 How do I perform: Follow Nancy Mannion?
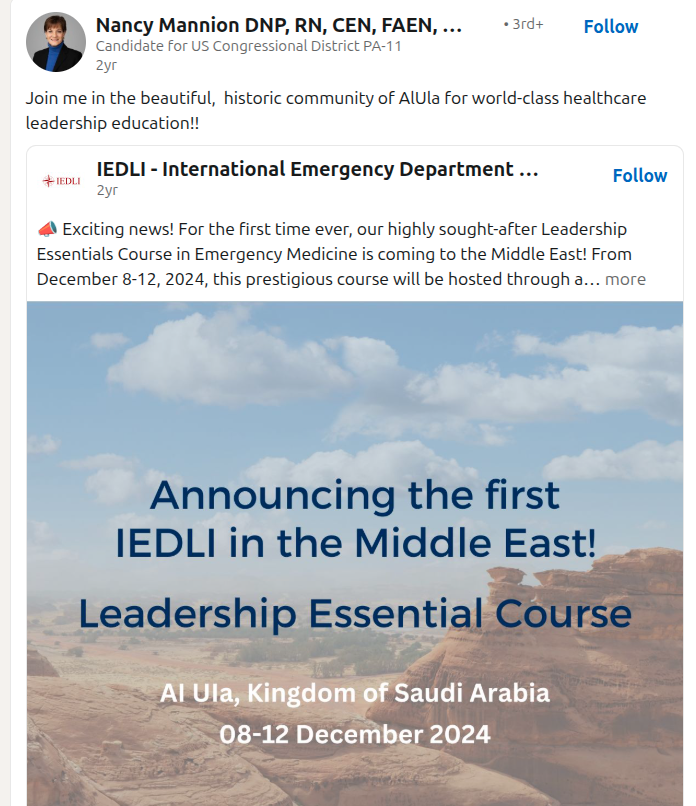click(611, 26)
